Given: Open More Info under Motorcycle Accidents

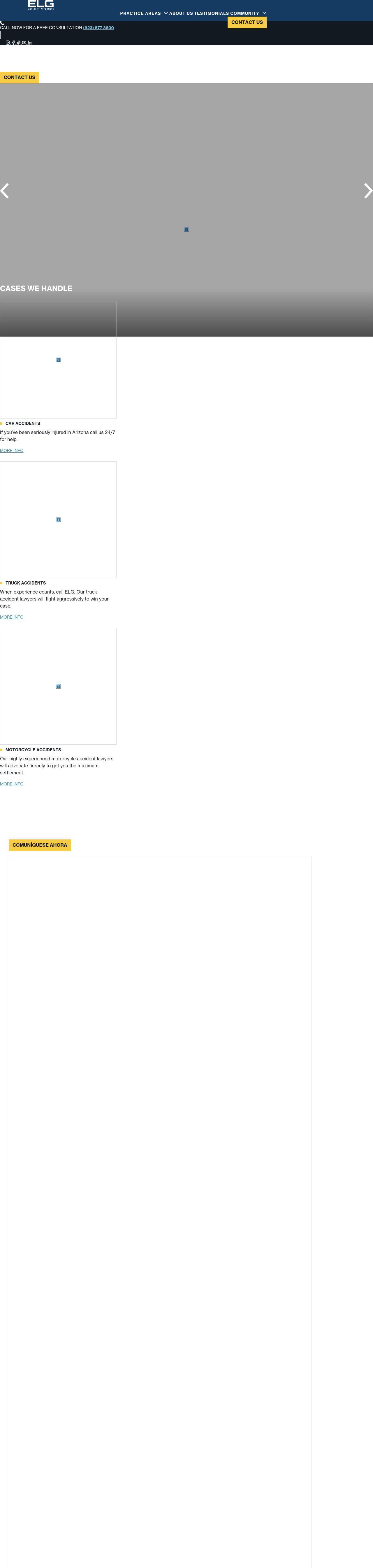Looking at the screenshot, I should (12, 784).
